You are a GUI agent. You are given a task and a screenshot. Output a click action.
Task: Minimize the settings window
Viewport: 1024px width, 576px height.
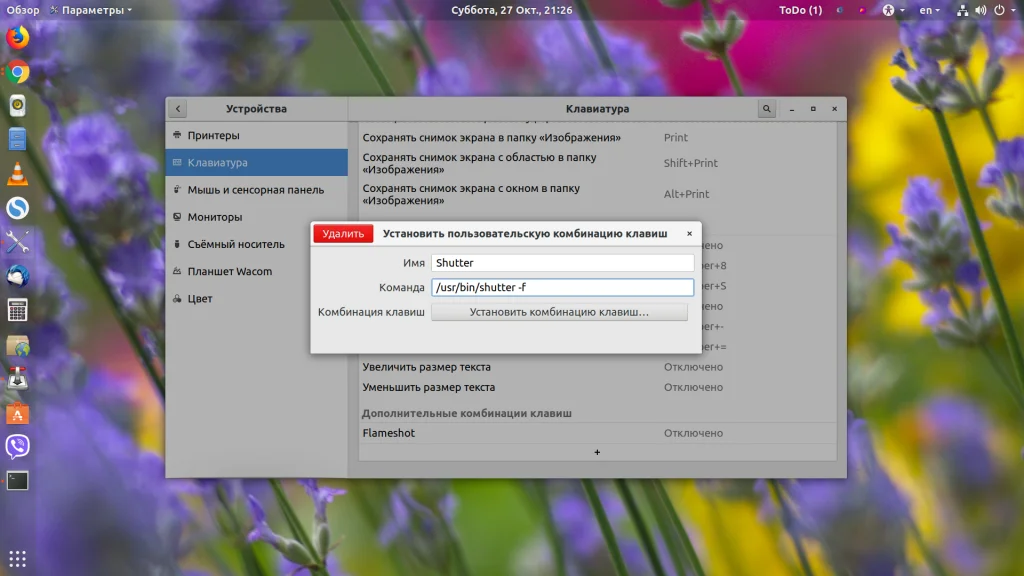[x=792, y=108]
